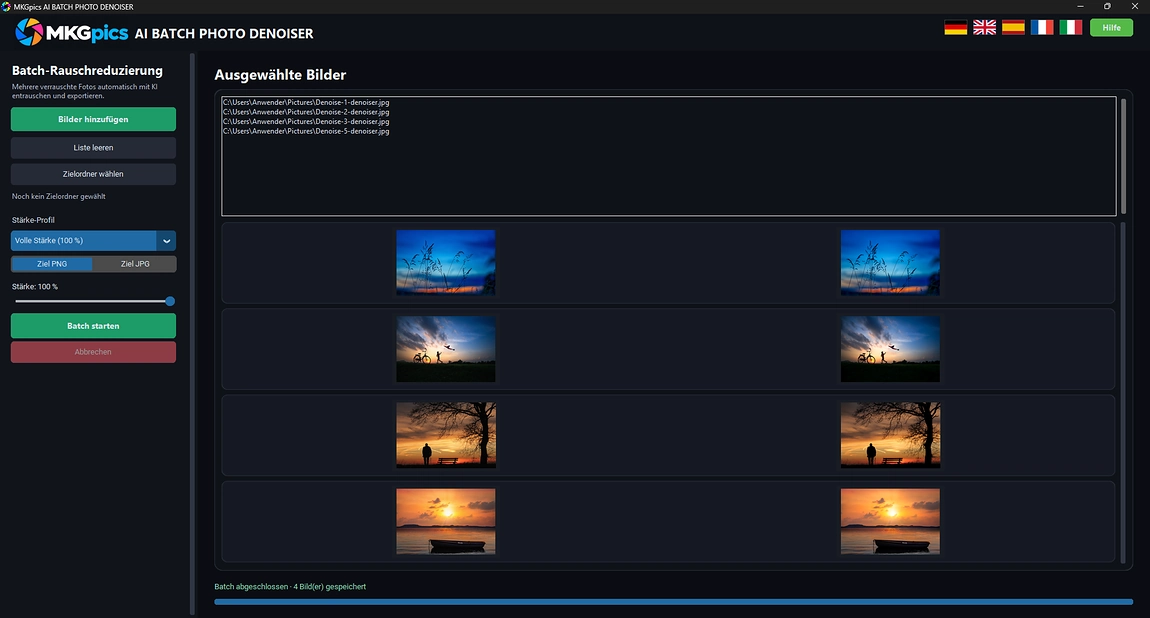Cancel with the Abbrechen button
Viewport: 1150px width, 618px height.
coord(93,352)
